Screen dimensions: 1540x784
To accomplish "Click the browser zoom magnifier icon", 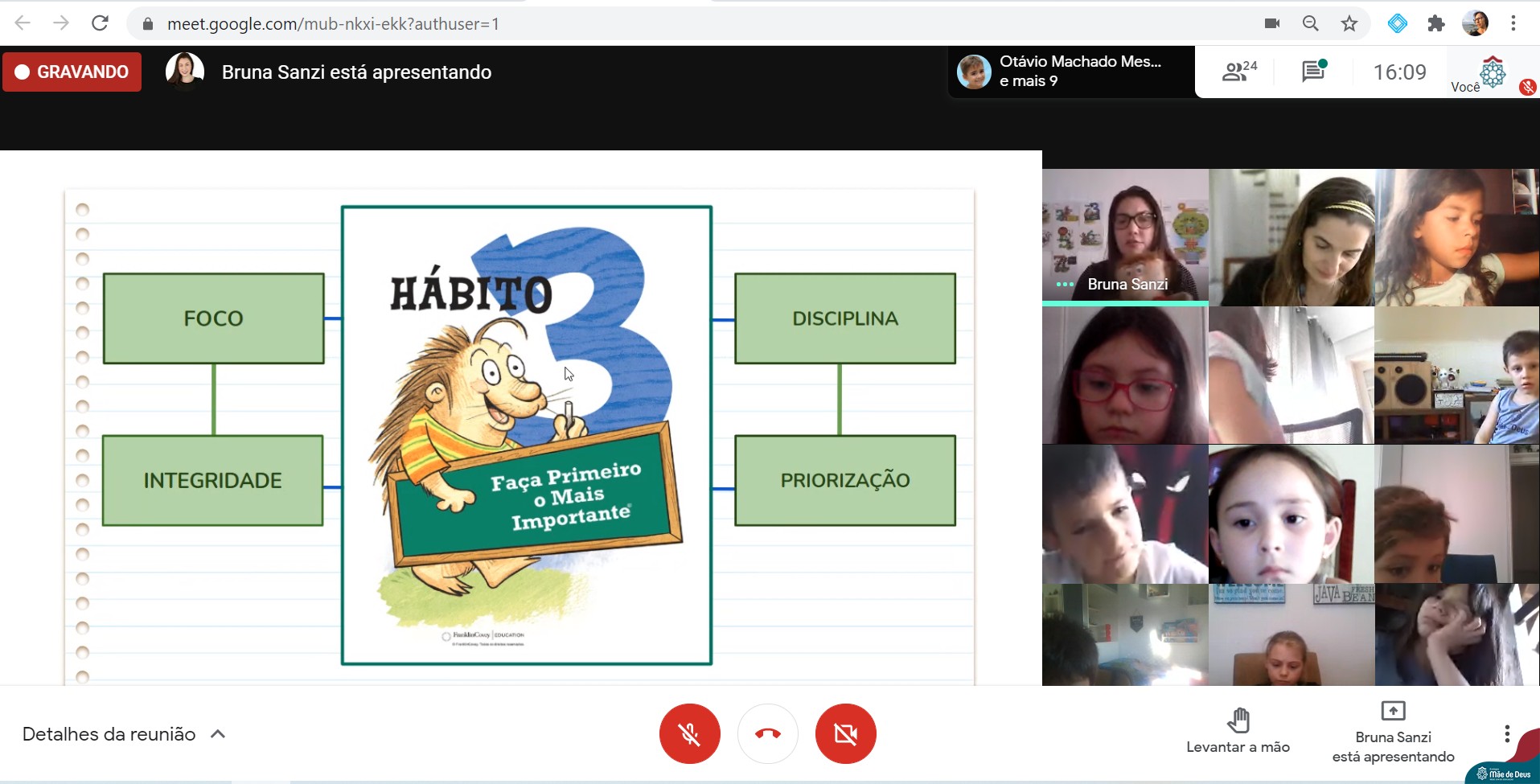I will pyautogui.click(x=1311, y=23).
